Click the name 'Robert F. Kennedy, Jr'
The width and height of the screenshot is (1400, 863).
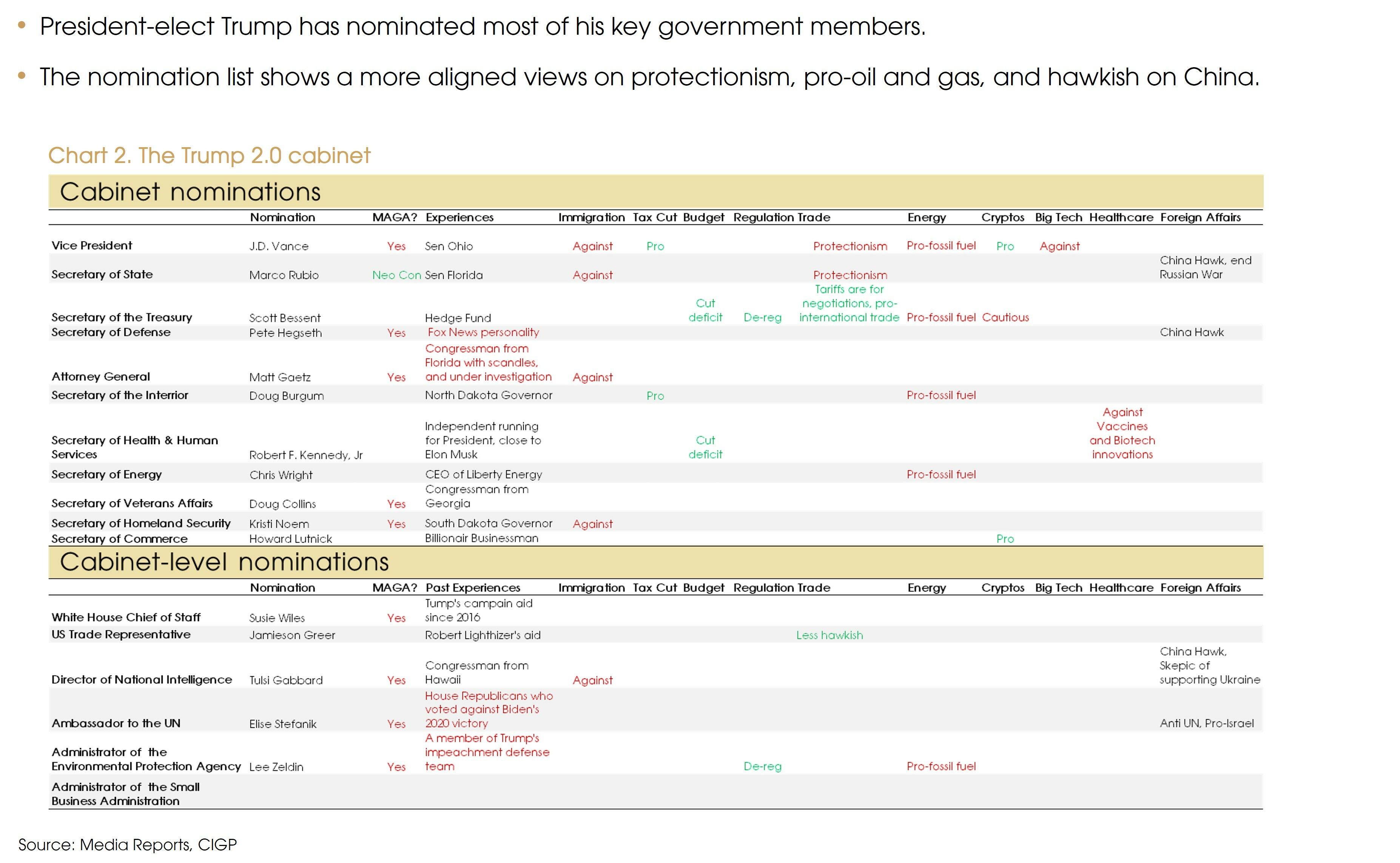tap(305, 455)
